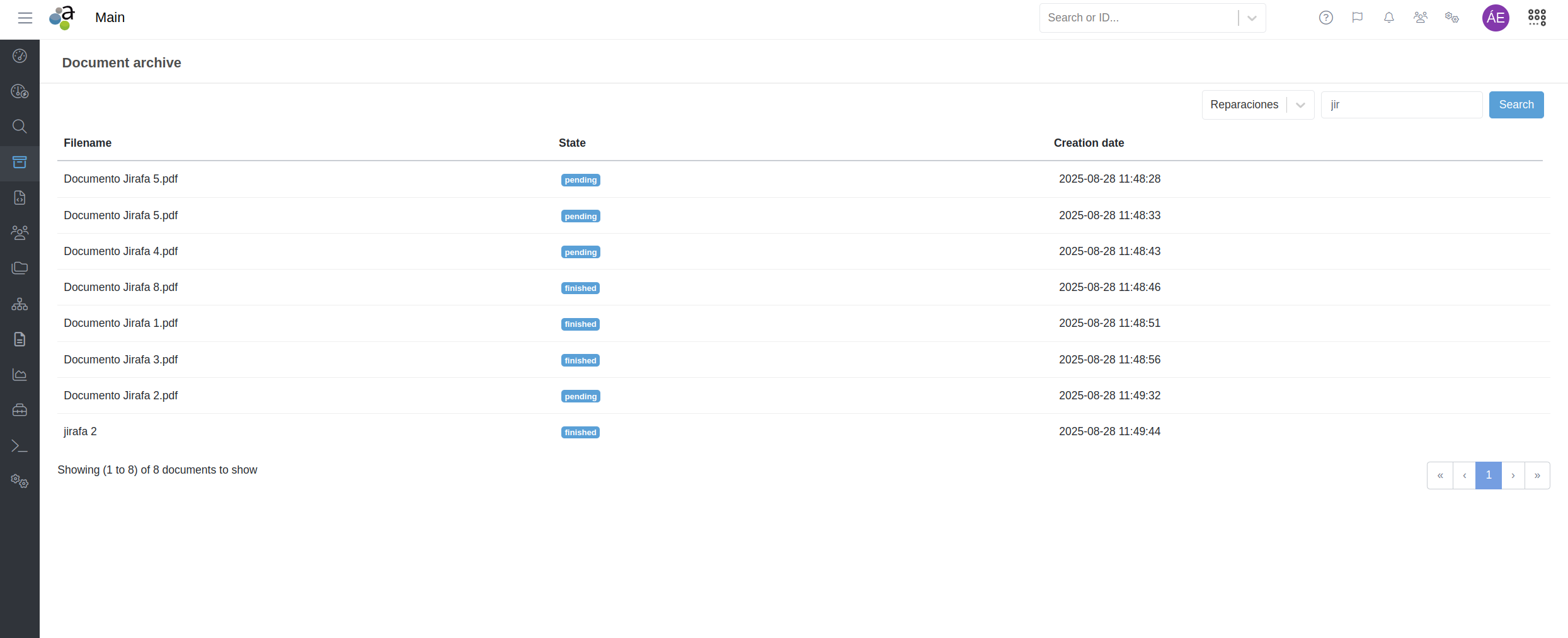The image size is (1568, 638).
Task: Open the search icon in sidebar
Action: pos(20,127)
